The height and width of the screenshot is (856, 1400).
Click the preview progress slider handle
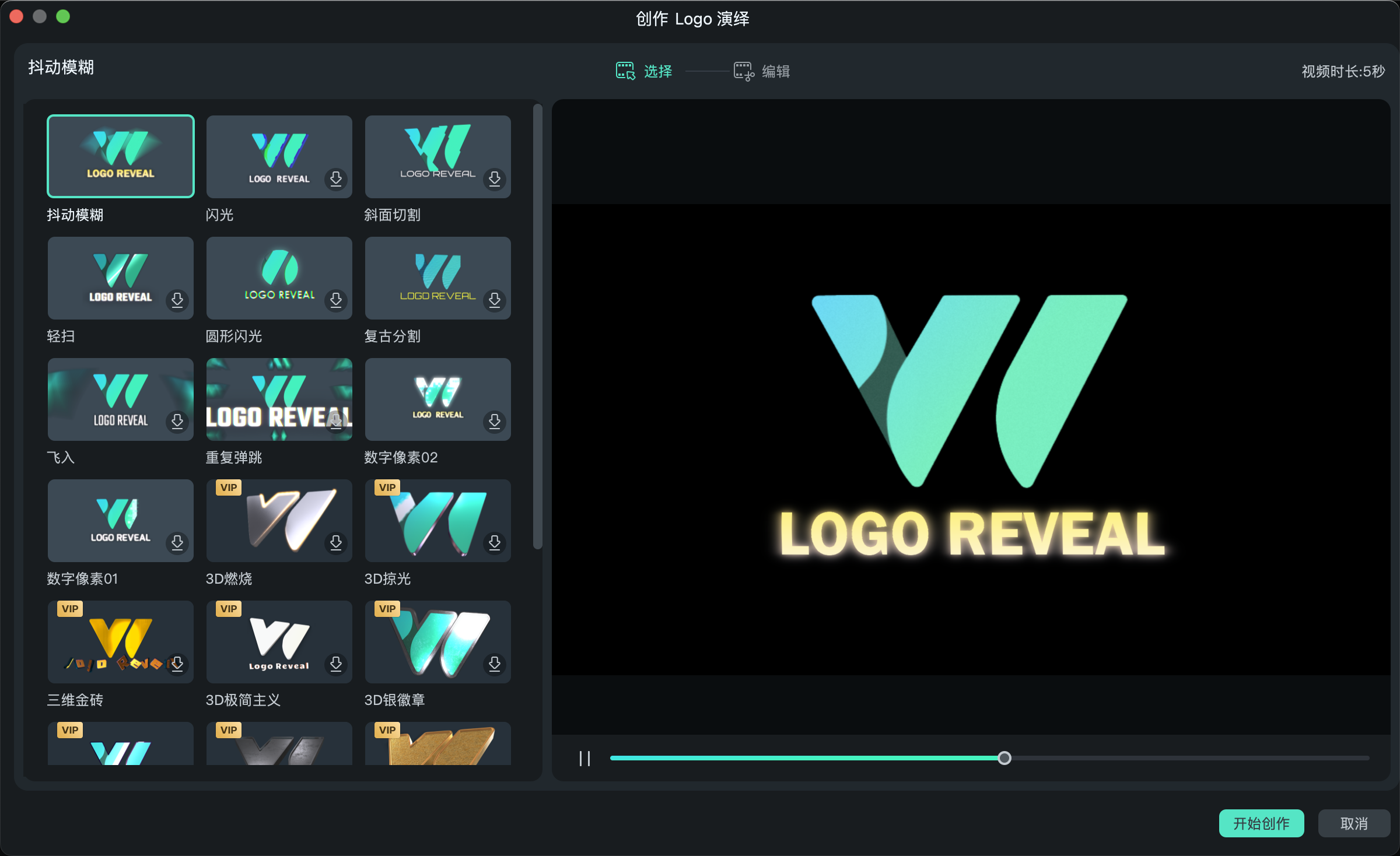[x=1004, y=758]
